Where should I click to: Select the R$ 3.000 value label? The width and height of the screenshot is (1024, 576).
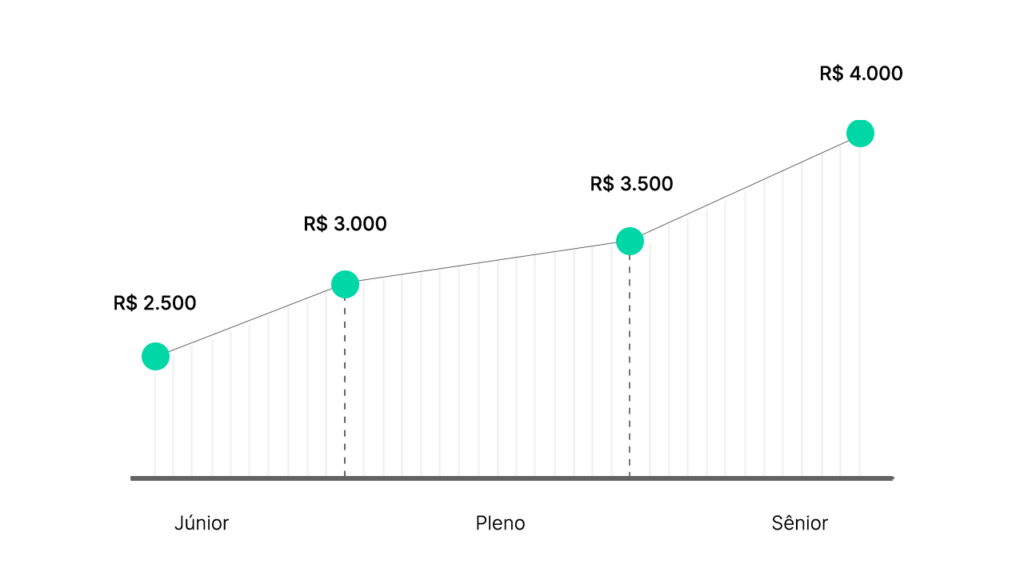click(345, 224)
